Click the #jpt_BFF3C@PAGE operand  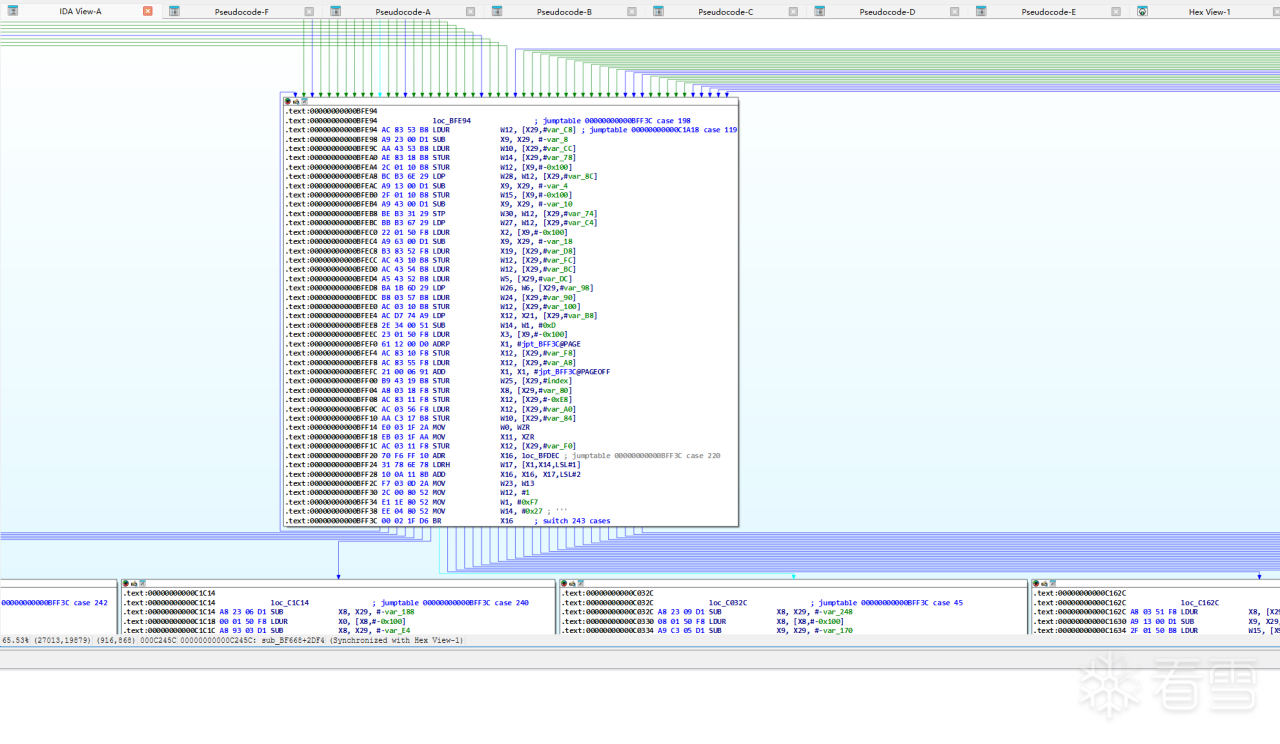click(549, 344)
